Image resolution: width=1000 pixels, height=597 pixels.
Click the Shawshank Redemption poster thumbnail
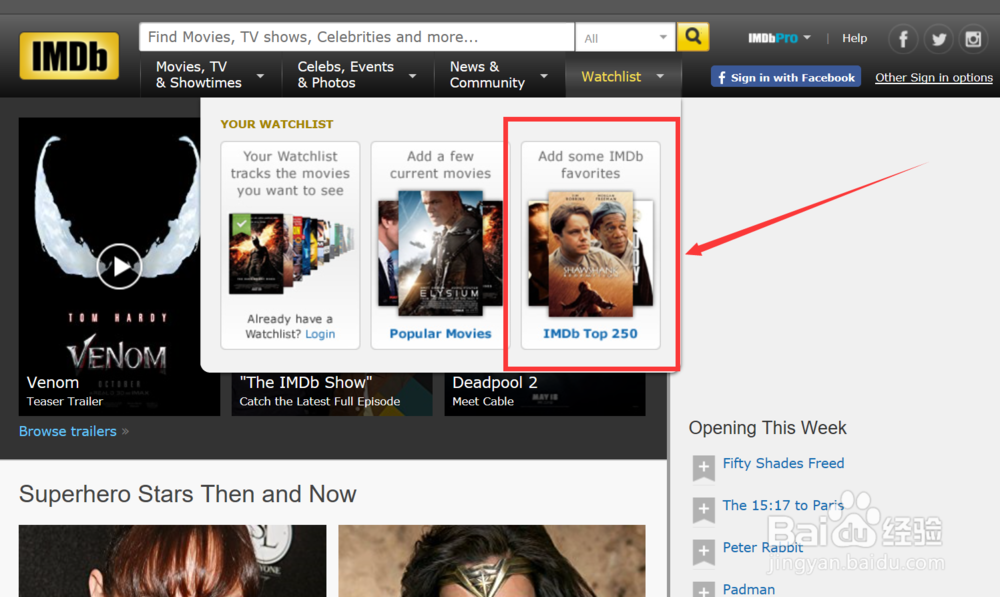click(x=591, y=254)
